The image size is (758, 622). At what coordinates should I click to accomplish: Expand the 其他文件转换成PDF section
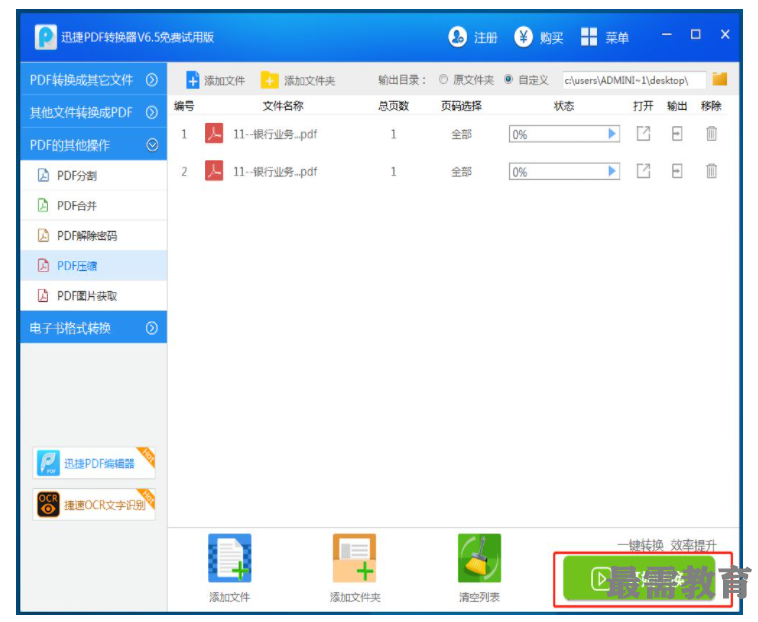click(x=94, y=112)
